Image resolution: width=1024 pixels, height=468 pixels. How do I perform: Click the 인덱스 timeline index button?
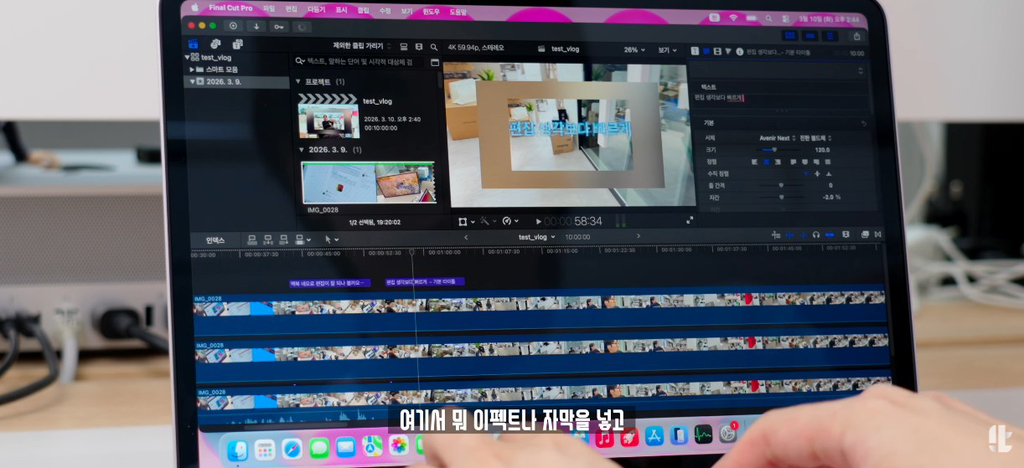[x=216, y=240]
